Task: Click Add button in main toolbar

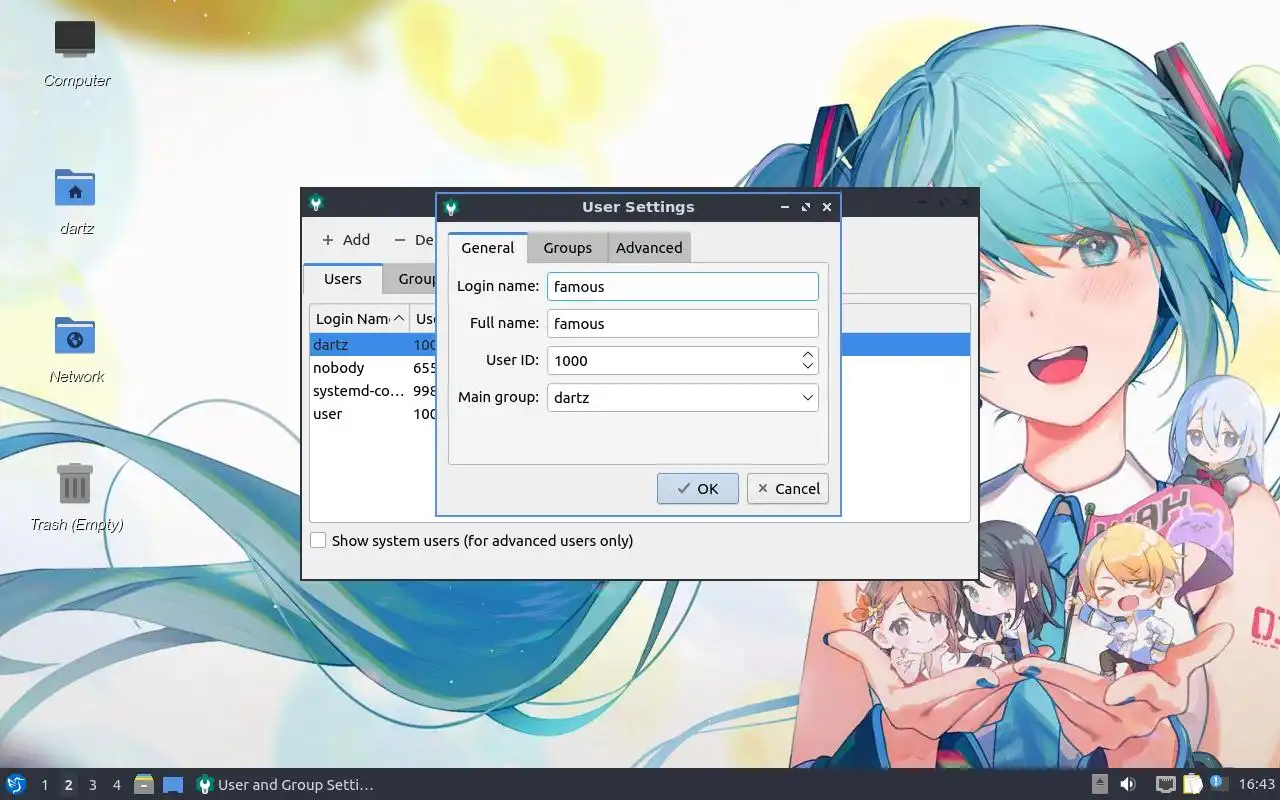Action: coord(346,240)
